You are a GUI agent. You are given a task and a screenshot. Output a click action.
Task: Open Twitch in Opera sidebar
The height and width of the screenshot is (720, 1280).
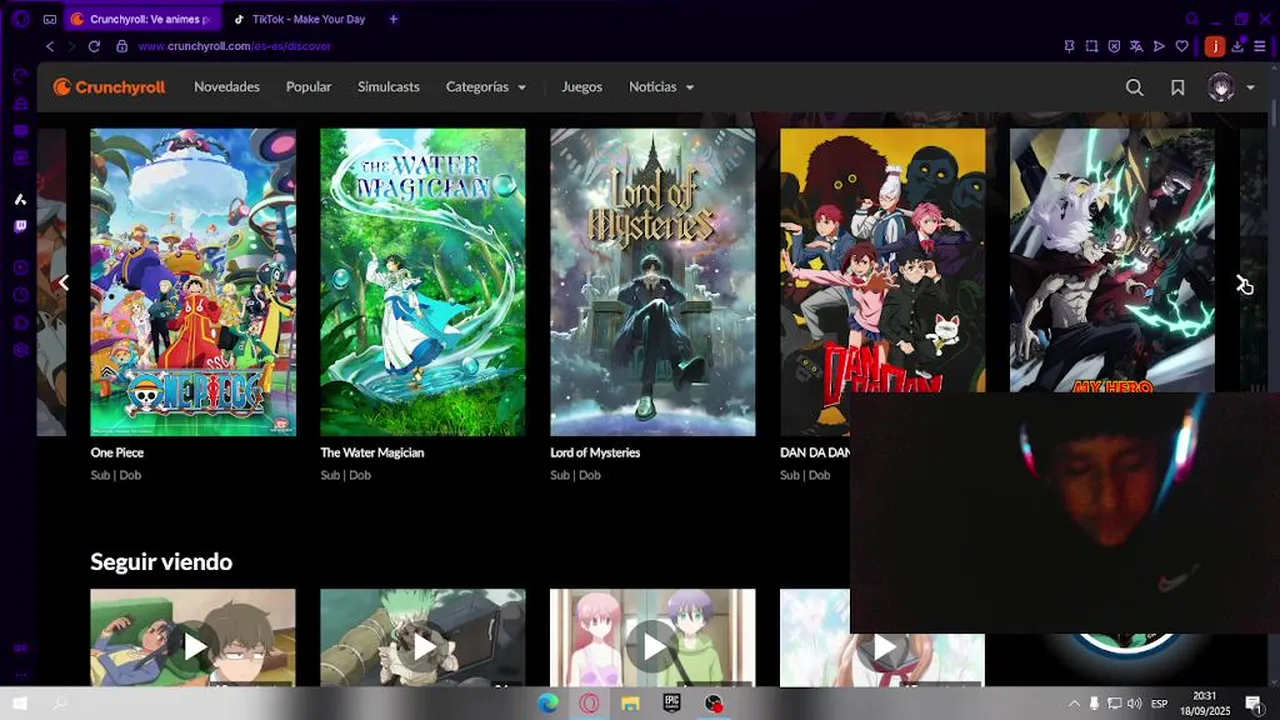[x=20, y=226]
